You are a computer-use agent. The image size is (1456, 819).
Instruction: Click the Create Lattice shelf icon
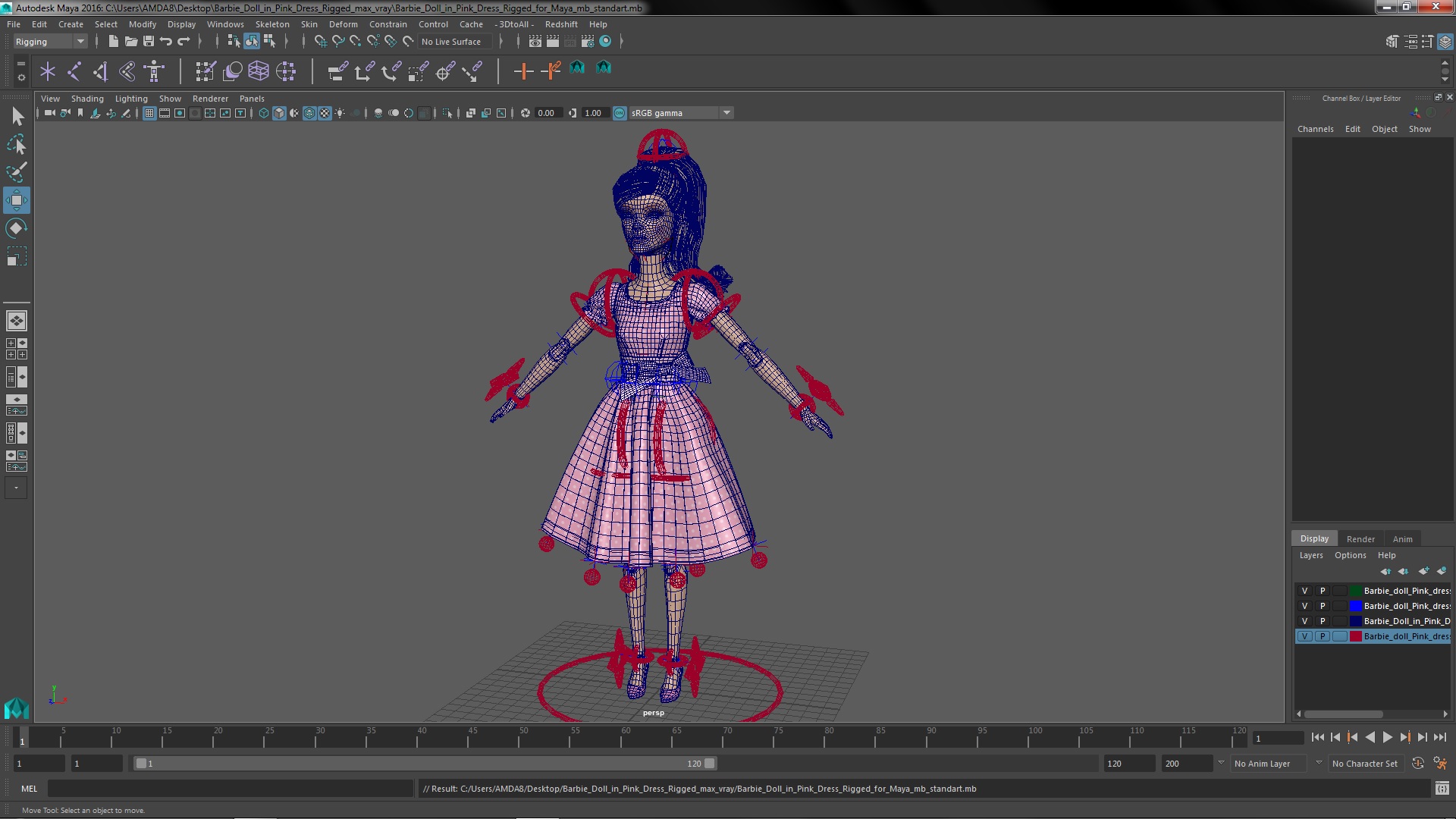[x=259, y=71]
